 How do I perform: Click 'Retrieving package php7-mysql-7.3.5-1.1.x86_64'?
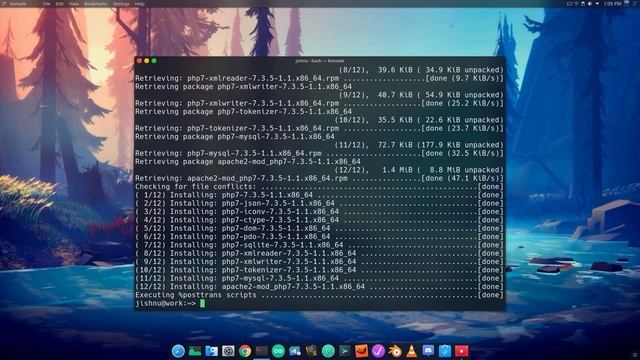coord(235,136)
